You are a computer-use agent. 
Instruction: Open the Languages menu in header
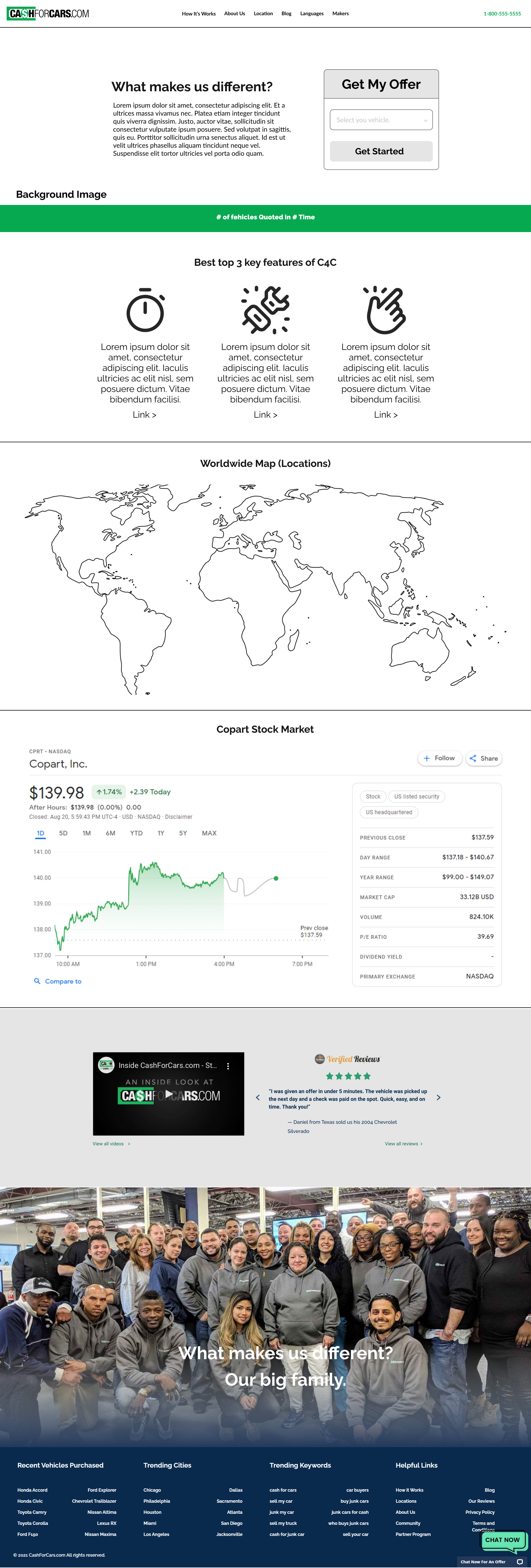pyautogui.click(x=312, y=13)
